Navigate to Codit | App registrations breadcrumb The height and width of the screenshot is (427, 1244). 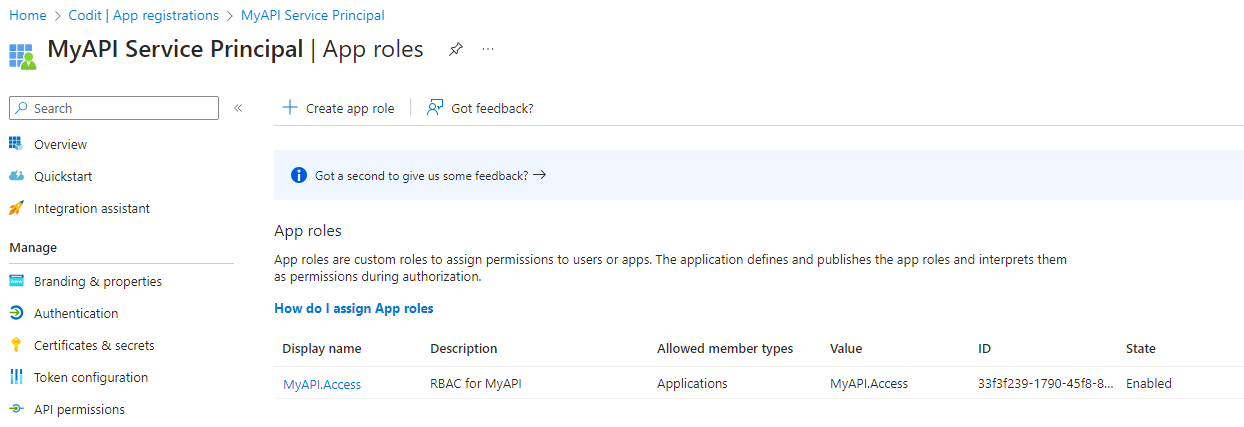[x=144, y=15]
